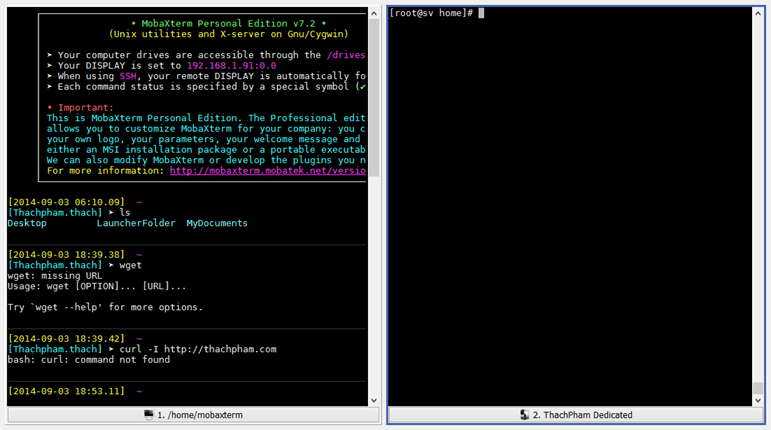The height and width of the screenshot is (430, 771).
Task: Click the [2014-09-03 06:10.09] timestamp
Action: tap(66, 202)
